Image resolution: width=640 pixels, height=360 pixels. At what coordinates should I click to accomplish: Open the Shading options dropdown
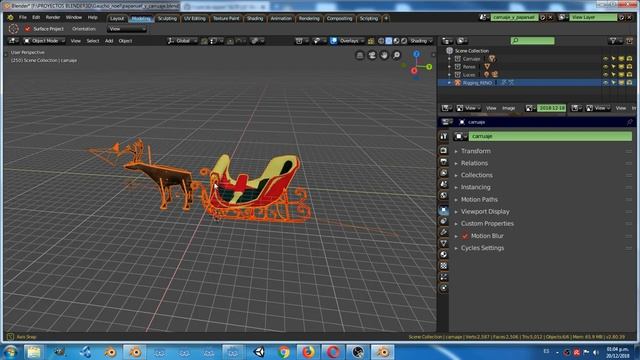[421, 41]
